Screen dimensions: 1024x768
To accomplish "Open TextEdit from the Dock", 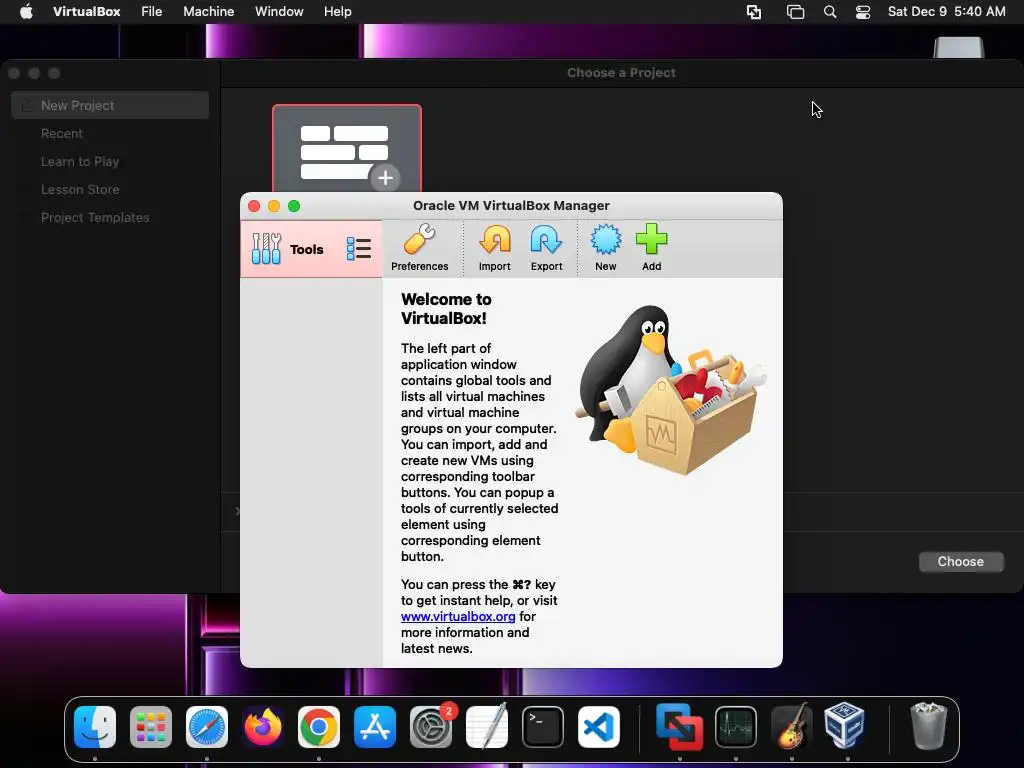I will pyautogui.click(x=487, y=726).
